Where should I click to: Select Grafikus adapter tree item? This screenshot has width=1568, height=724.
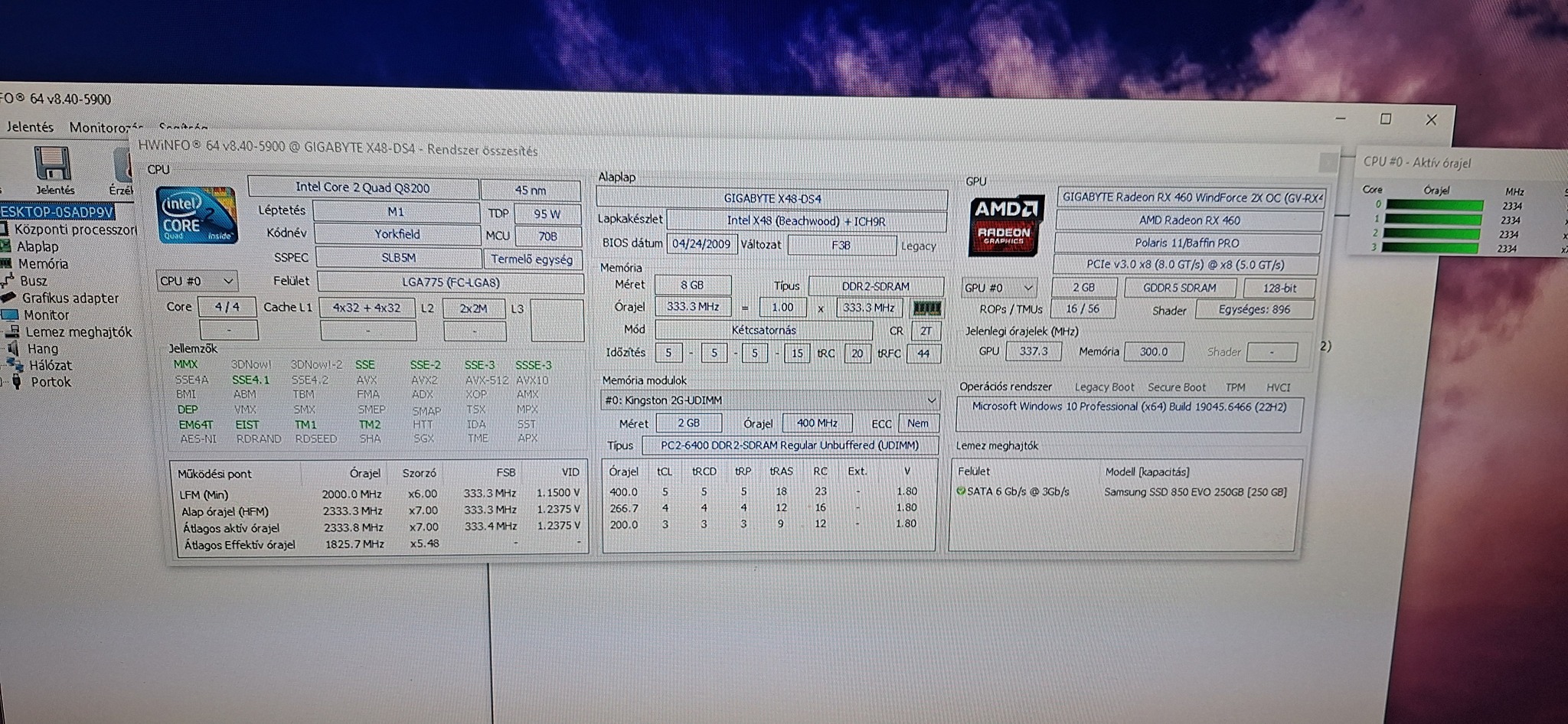point(70,298)
